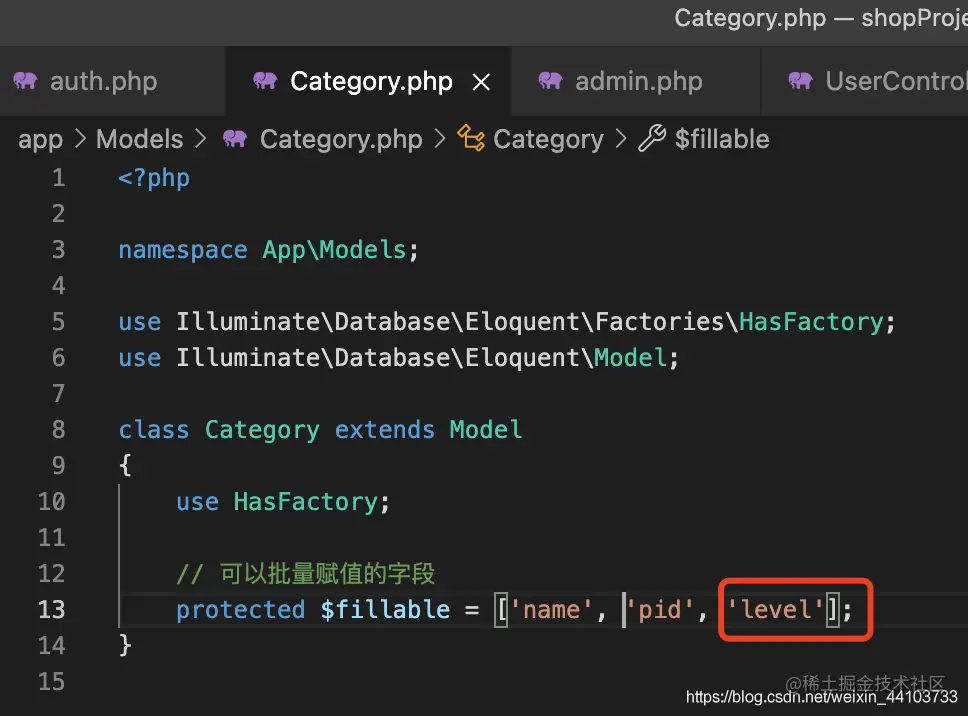Expand the chevron after Category.php breadcrumb
The image size is (968, 716).
[x=440, y=138]
